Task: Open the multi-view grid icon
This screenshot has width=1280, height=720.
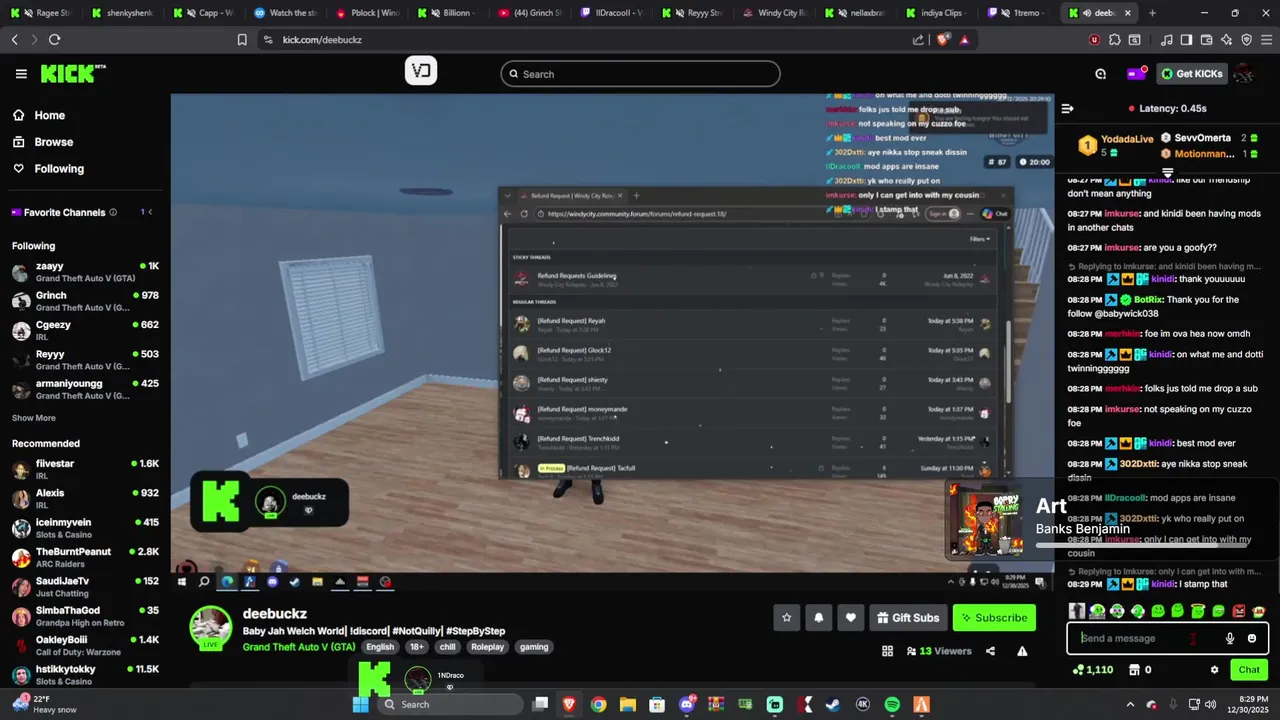Action: [x=887, y=651]
